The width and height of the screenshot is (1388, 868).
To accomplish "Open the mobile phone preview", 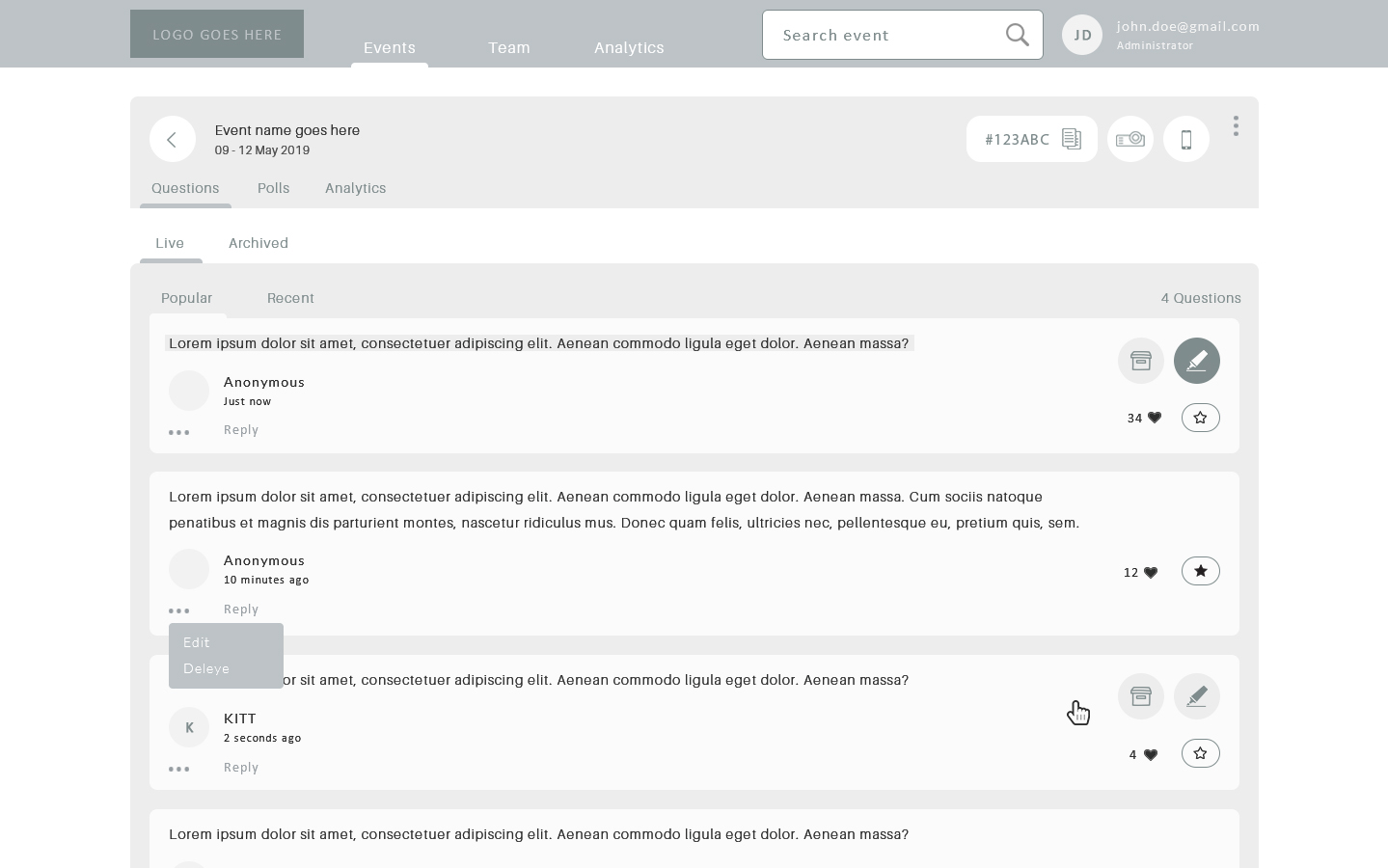I will pyautogui.click(x=1185, y=139).
